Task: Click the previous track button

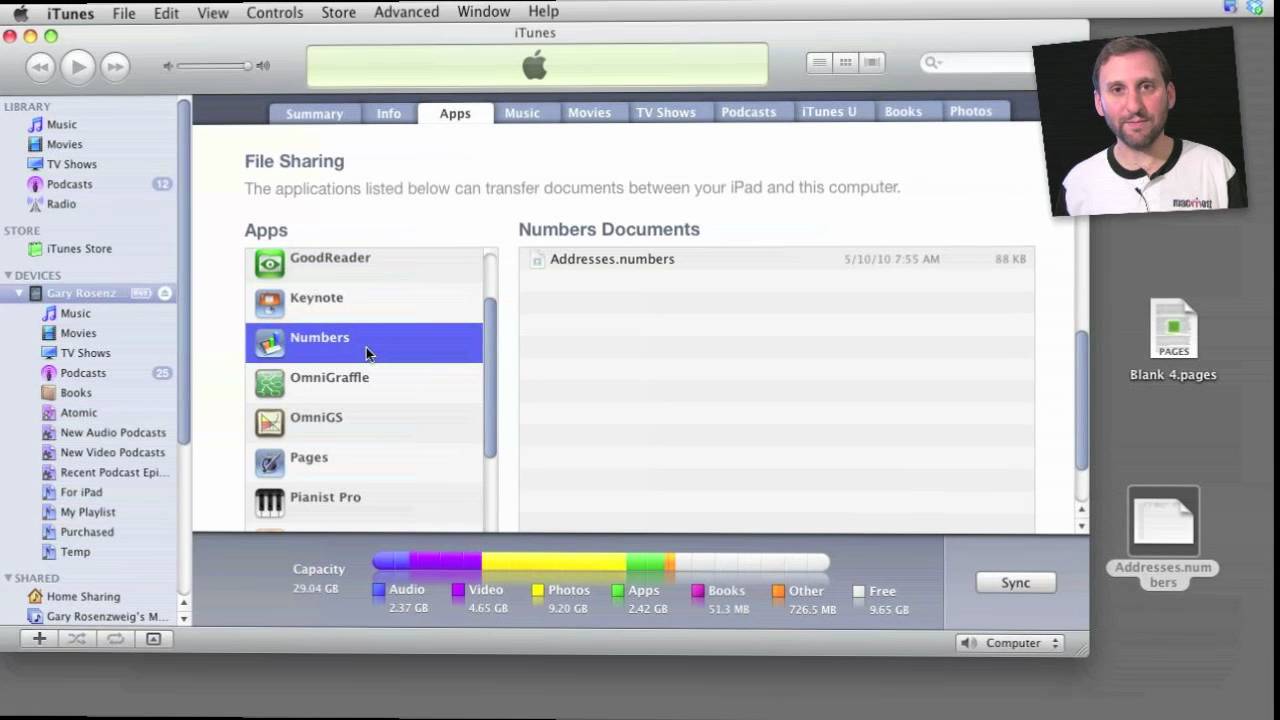Action: pos(39,67)
